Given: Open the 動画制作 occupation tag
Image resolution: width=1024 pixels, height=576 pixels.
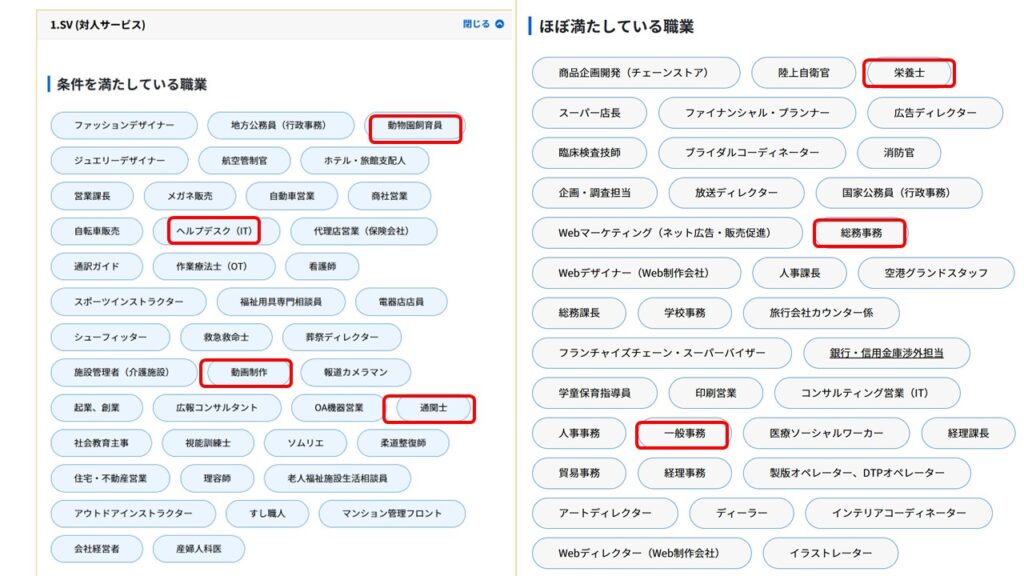Looking at the screenshot, I should point(246,372).
